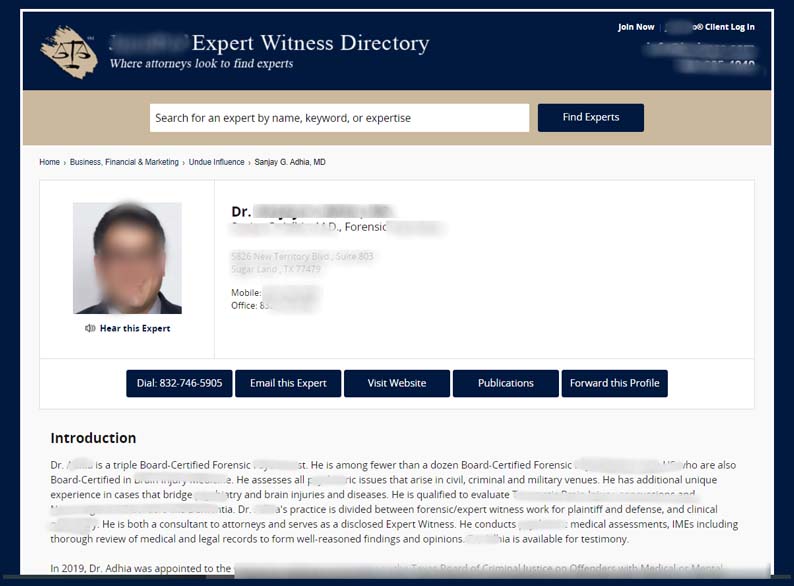Click the Office phone label
Viewport: 794px width, 586px height.
click(x=244, y=306)
